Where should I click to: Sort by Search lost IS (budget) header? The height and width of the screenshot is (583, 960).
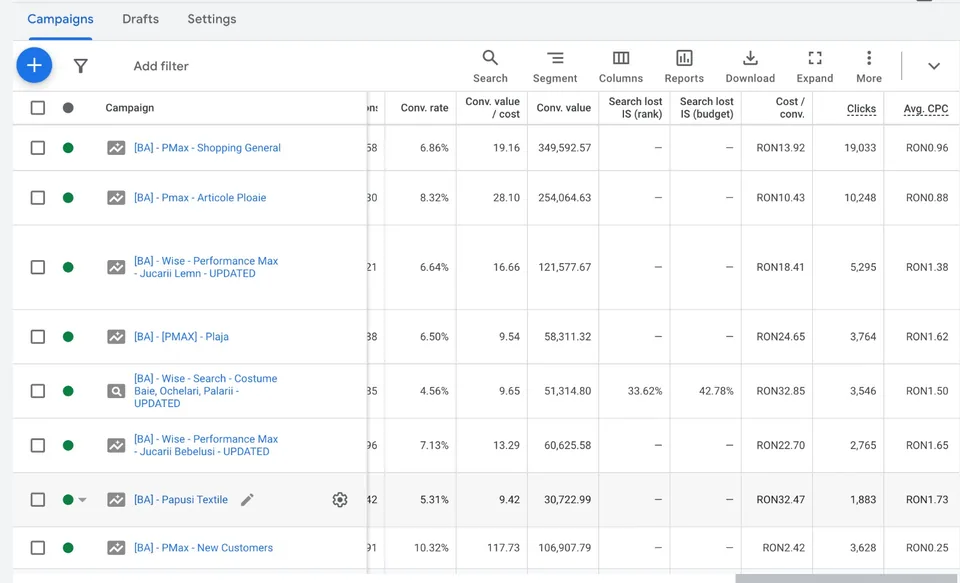point(706,108)
